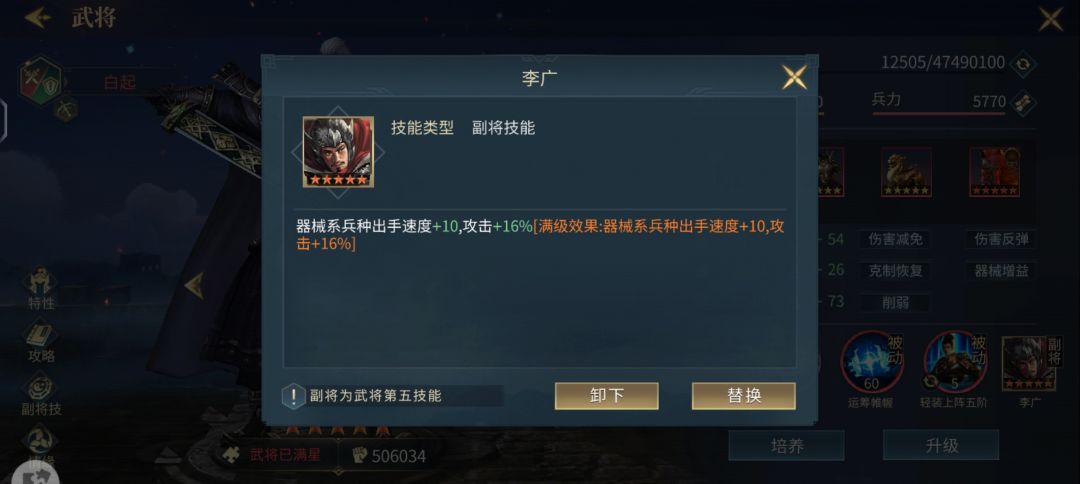The image size is (1080, 484).
Task: Select the 副将技 sidebar icon
Action: pos(41,395)
